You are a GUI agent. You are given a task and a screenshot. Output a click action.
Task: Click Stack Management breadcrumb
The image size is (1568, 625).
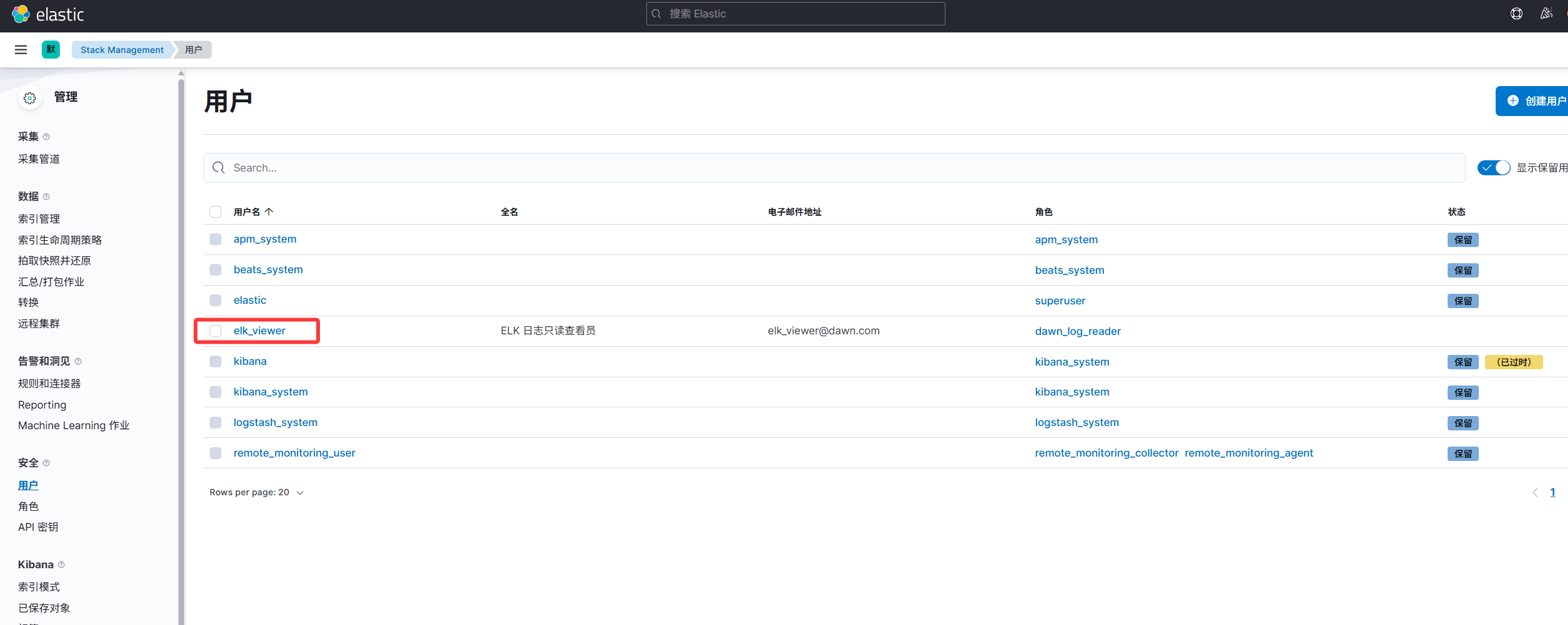pos(122,50)
